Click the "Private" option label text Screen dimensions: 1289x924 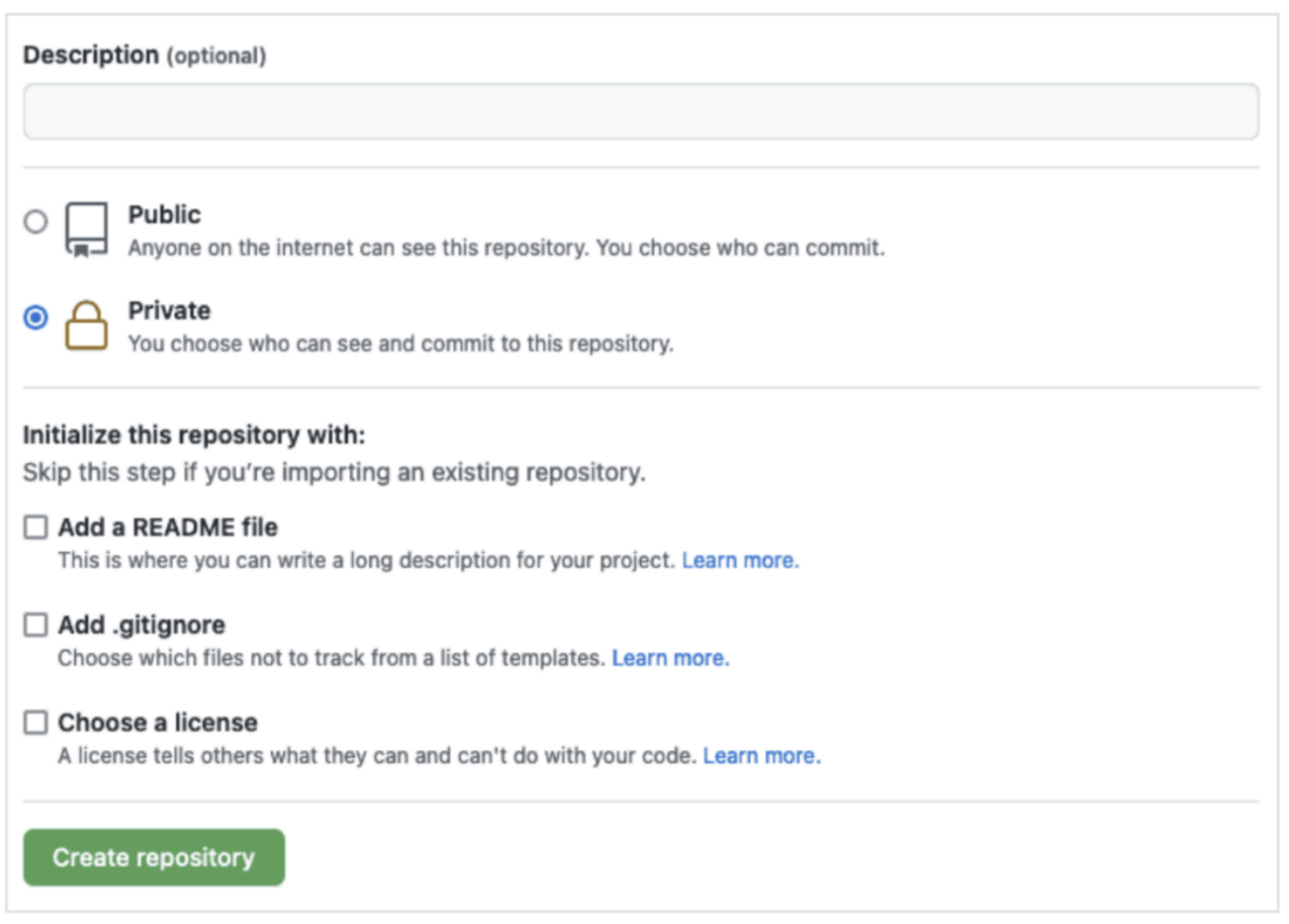[169, 310]
